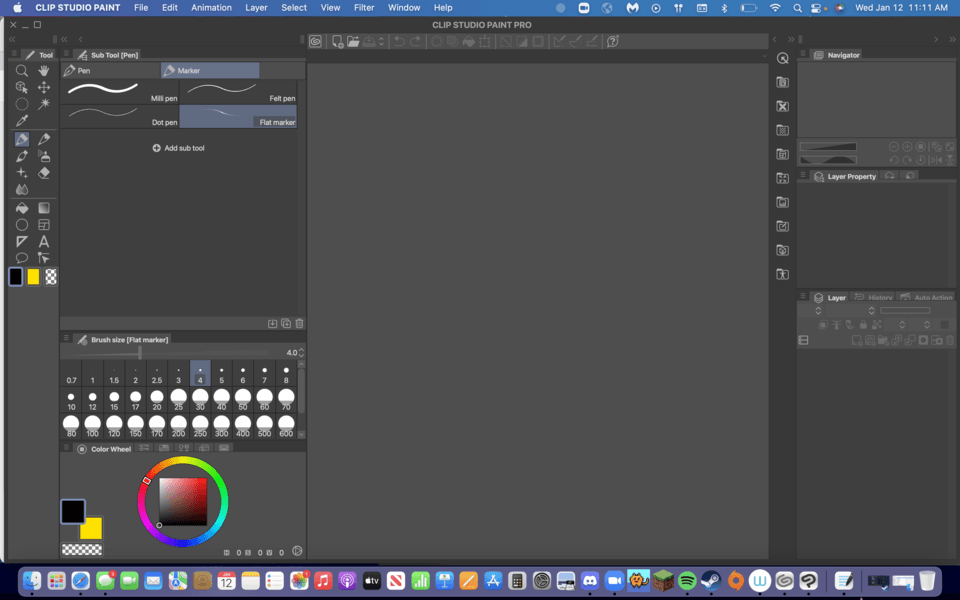Delete sub tool with trash icon

299,323
